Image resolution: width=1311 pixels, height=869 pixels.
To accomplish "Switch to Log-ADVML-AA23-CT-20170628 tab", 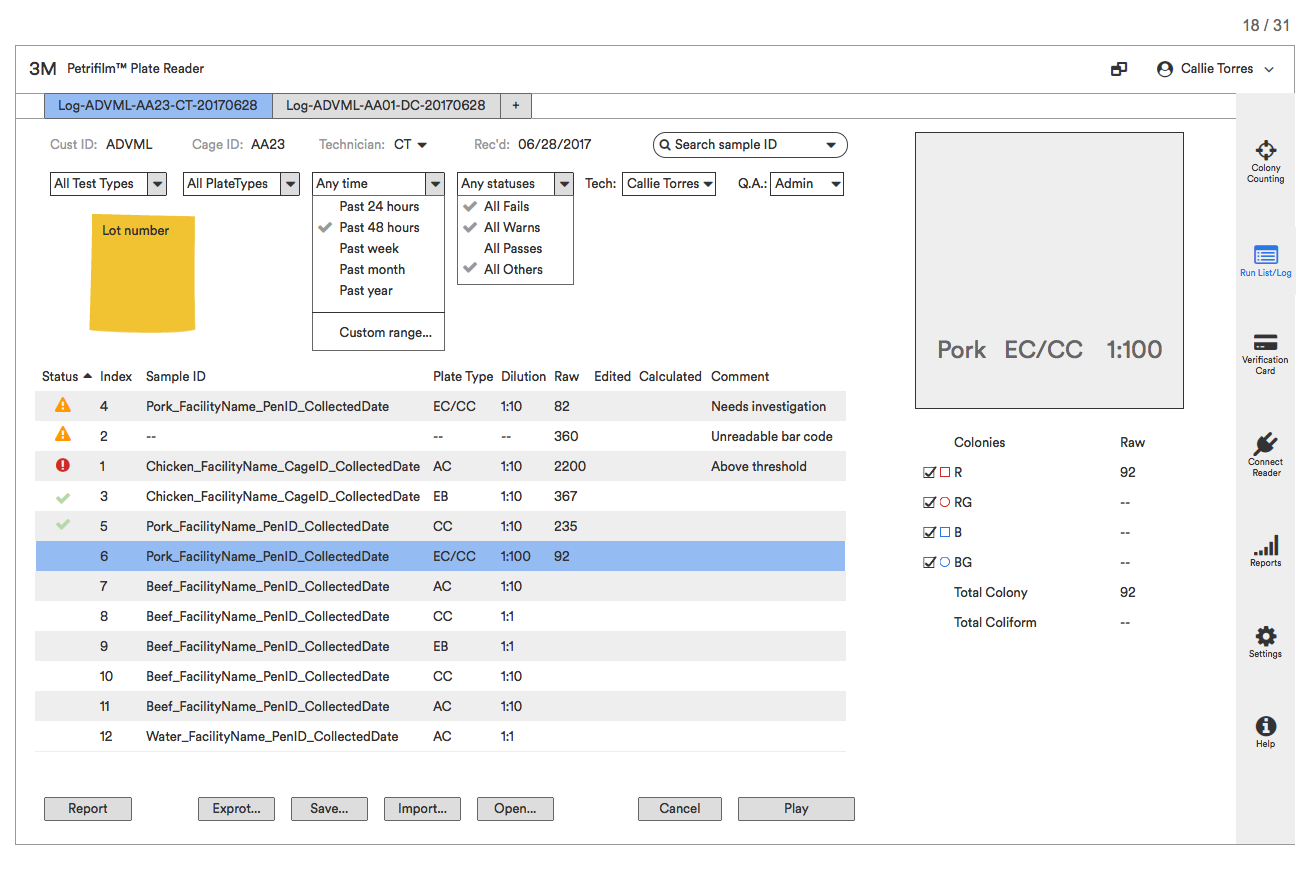I will tap(158, 105).
